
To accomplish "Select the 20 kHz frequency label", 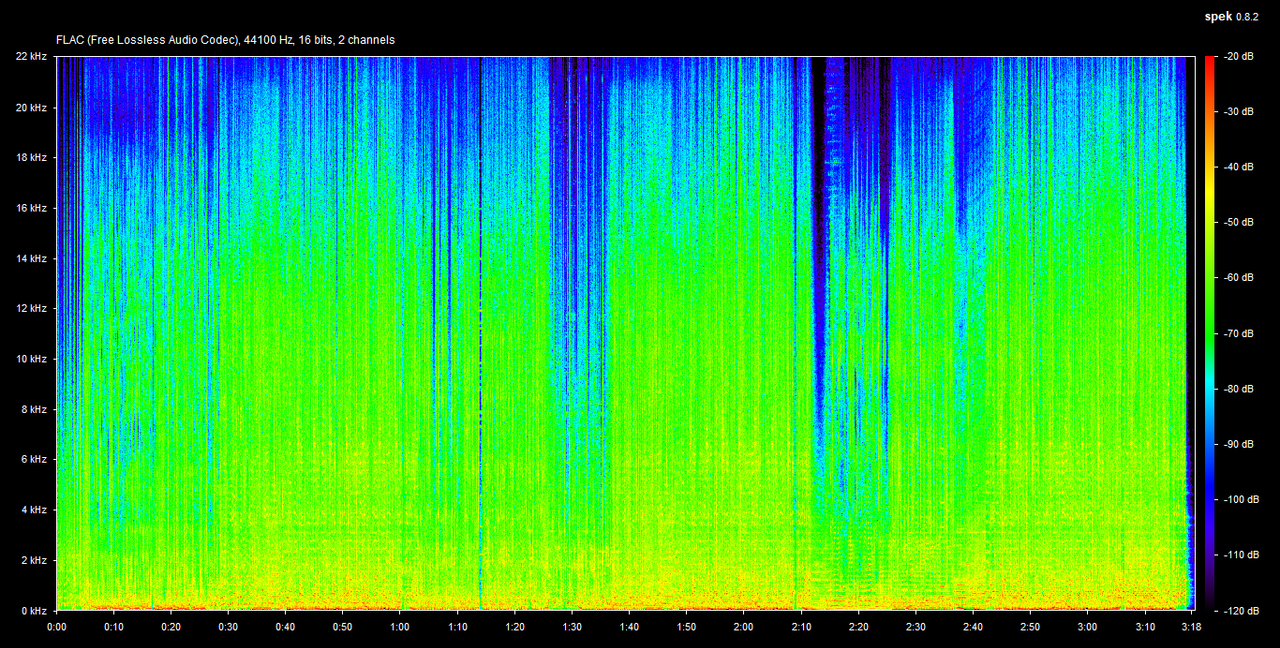I will click(31, 107).
